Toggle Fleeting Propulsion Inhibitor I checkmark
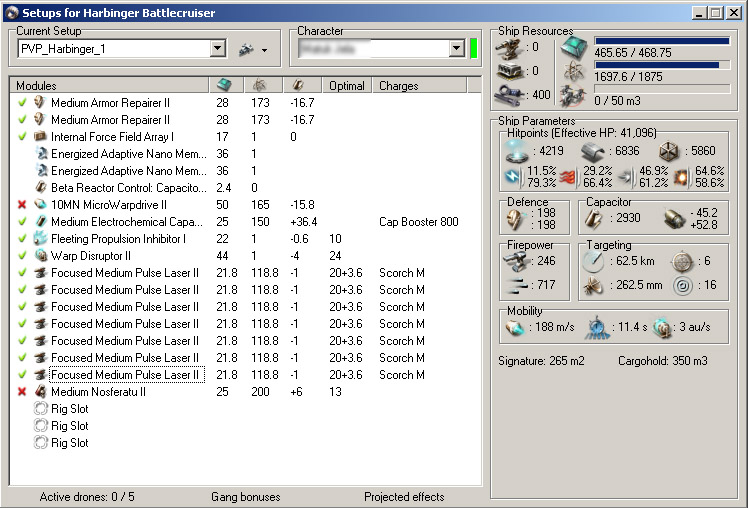Viewport: 748px width, 508px height. pos(22,238)
